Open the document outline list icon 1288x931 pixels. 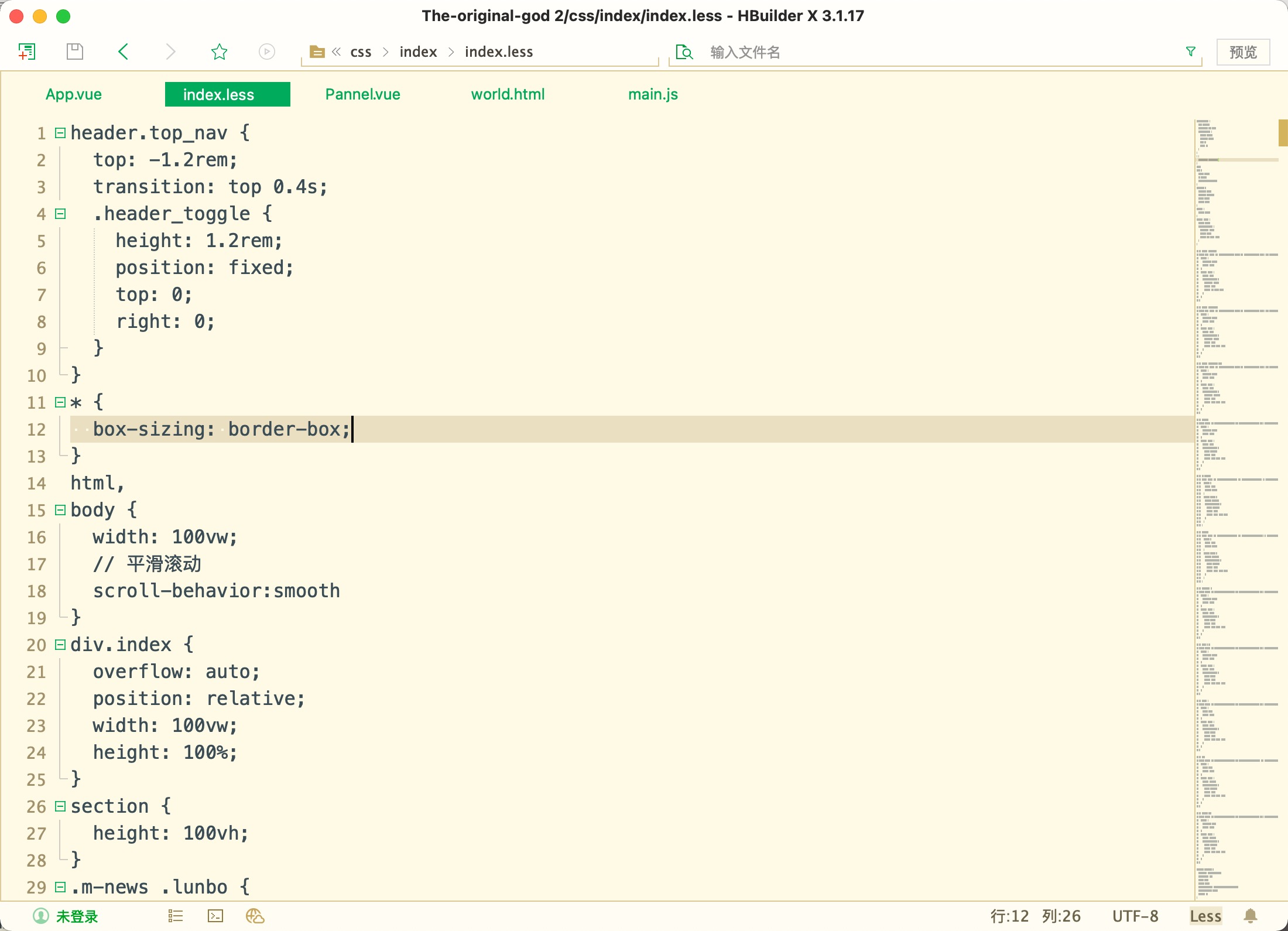point(176,916)
